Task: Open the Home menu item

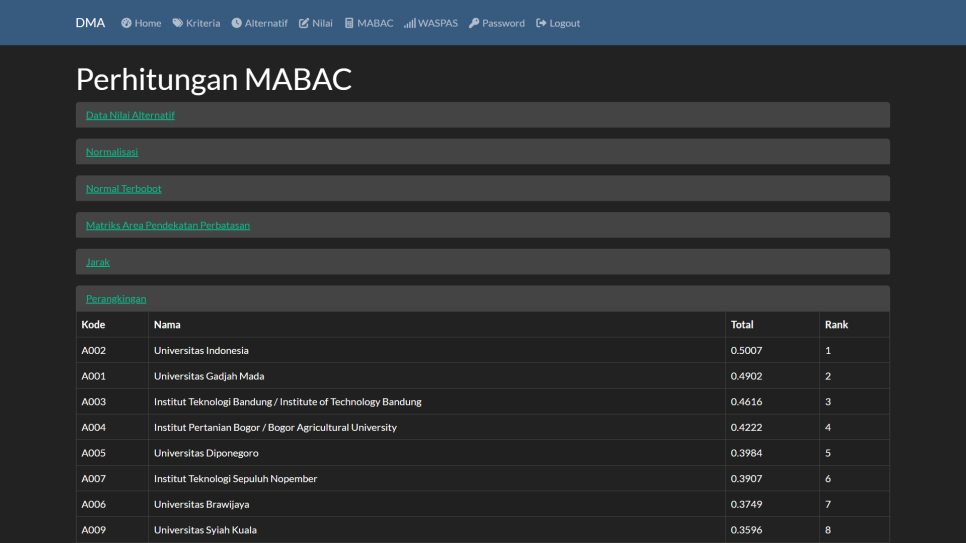Action: click(x=141, y=23)
